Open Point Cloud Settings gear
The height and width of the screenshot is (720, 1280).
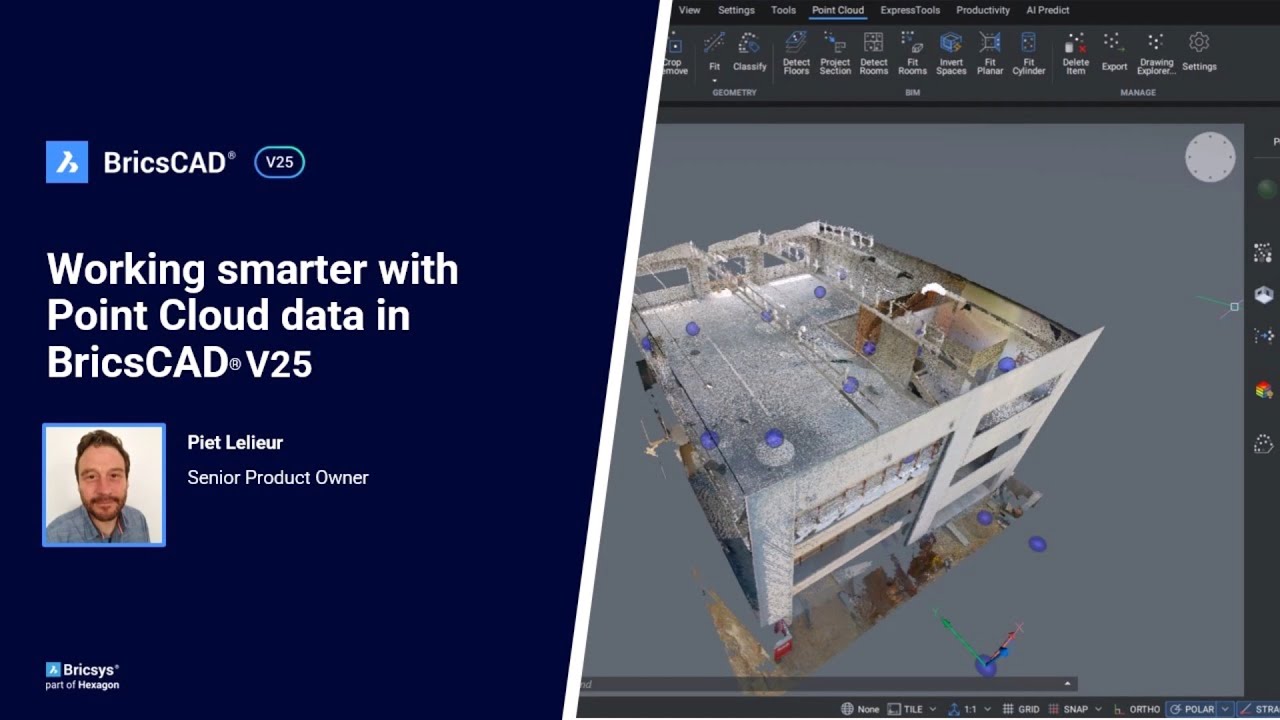click(x=1199, y=52)
